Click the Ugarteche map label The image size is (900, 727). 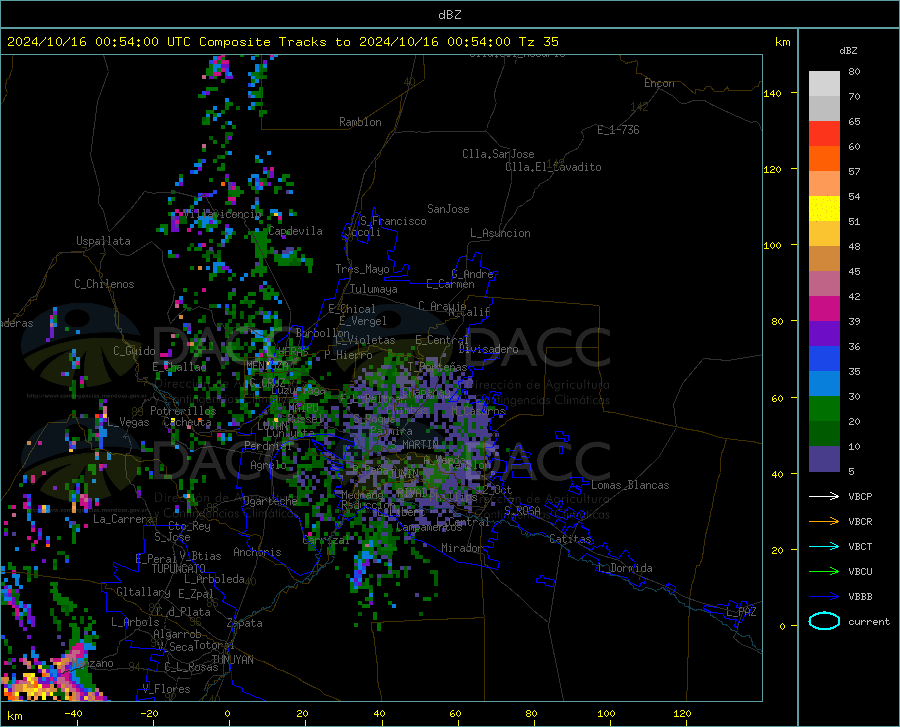pyautogui.click(x=270, y=500)
